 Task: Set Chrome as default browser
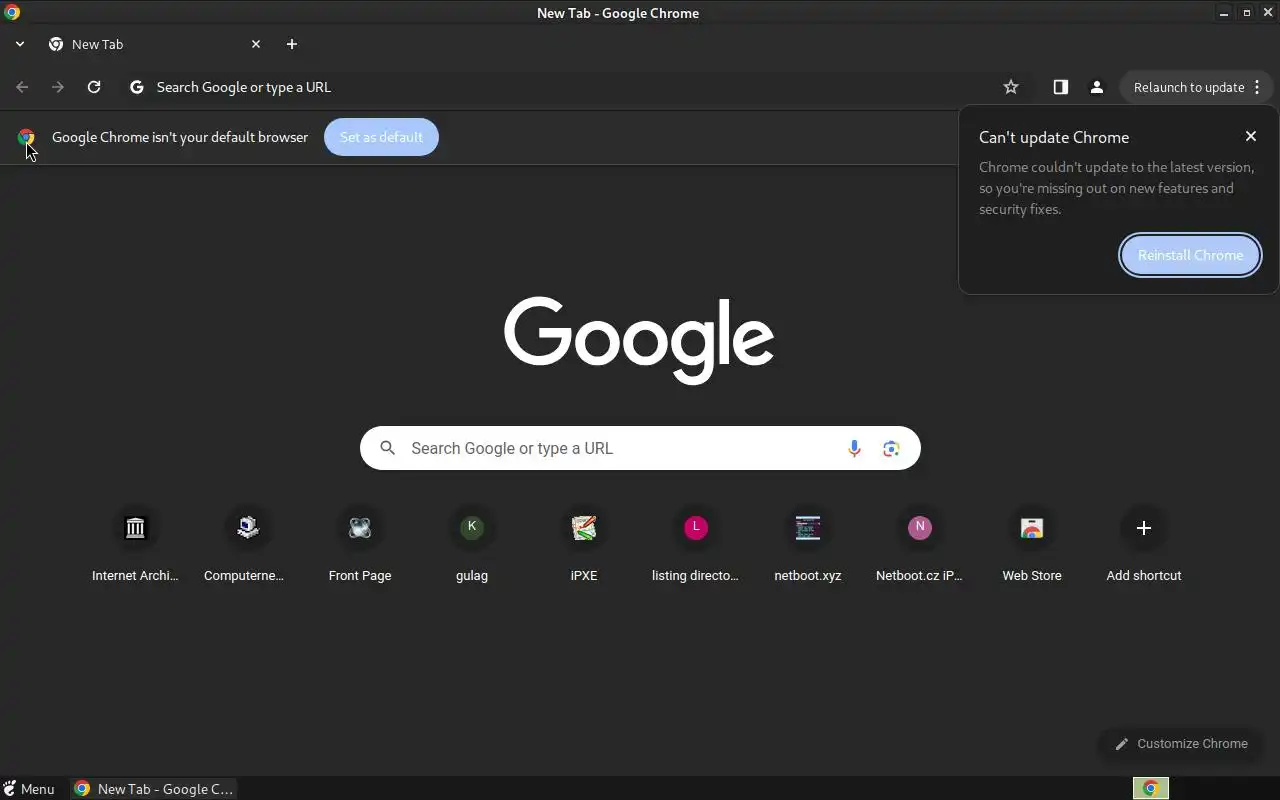(x=381, y=137)
